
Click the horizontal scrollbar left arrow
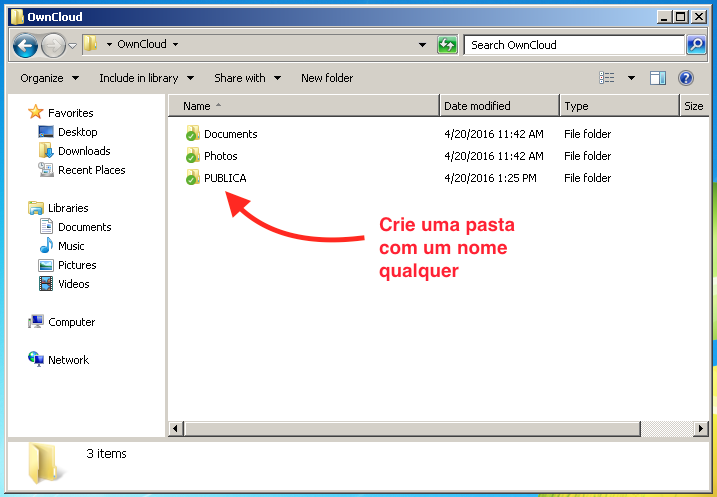tap(176, 429)
